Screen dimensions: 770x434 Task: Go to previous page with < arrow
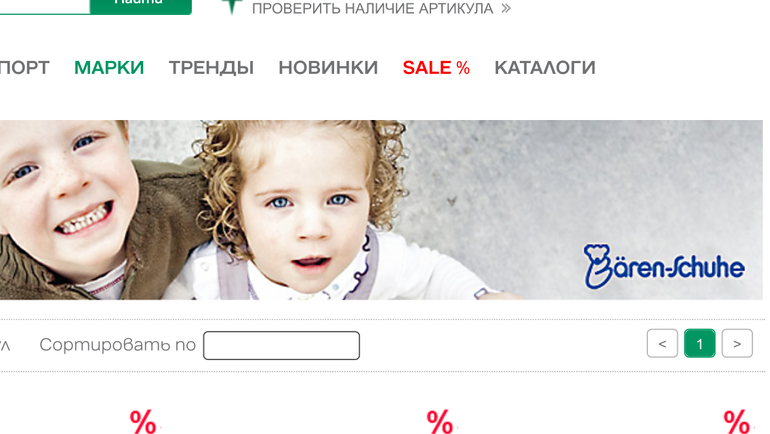click(662, 343)
